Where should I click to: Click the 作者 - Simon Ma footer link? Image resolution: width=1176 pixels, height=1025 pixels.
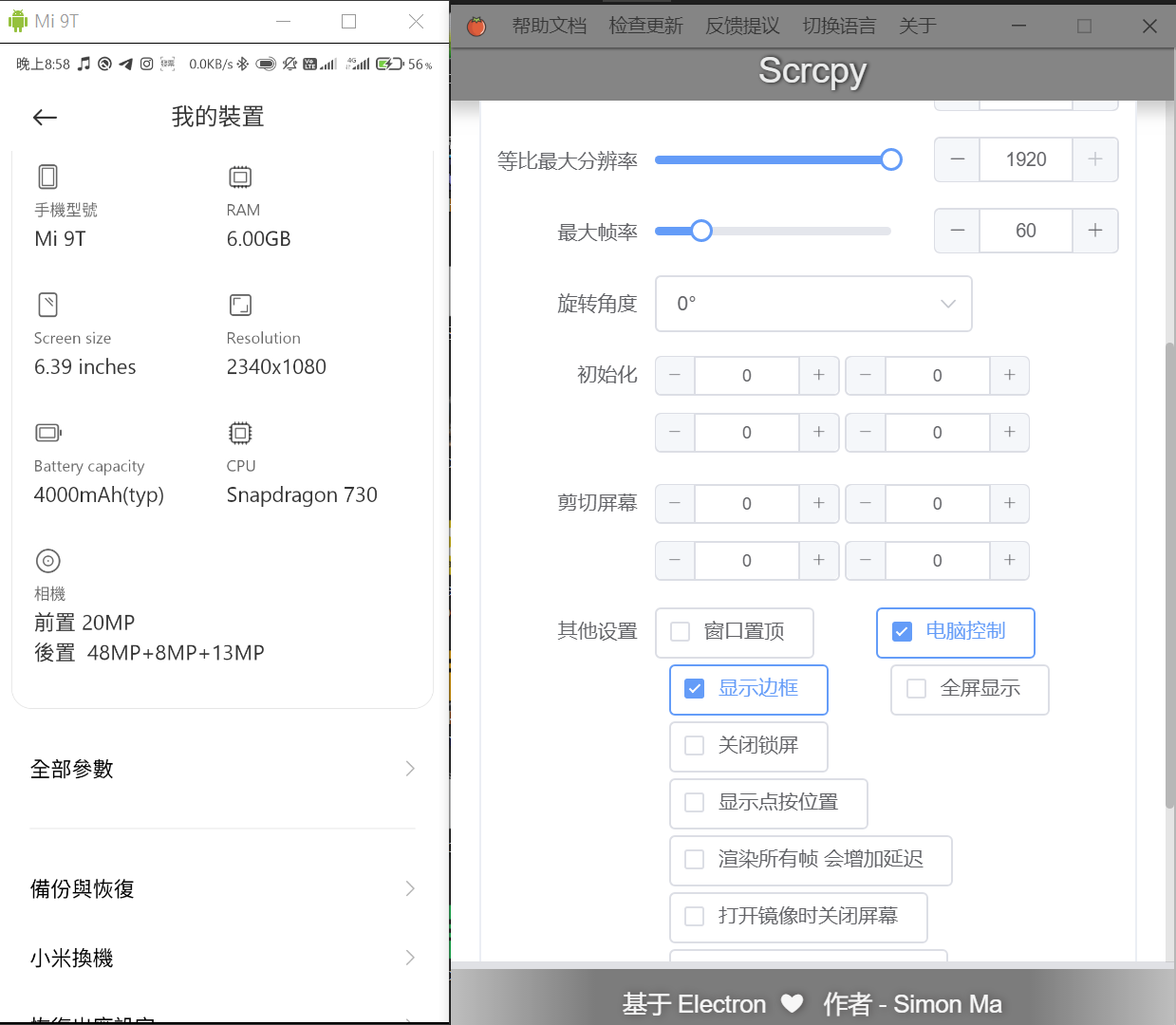913,1003
